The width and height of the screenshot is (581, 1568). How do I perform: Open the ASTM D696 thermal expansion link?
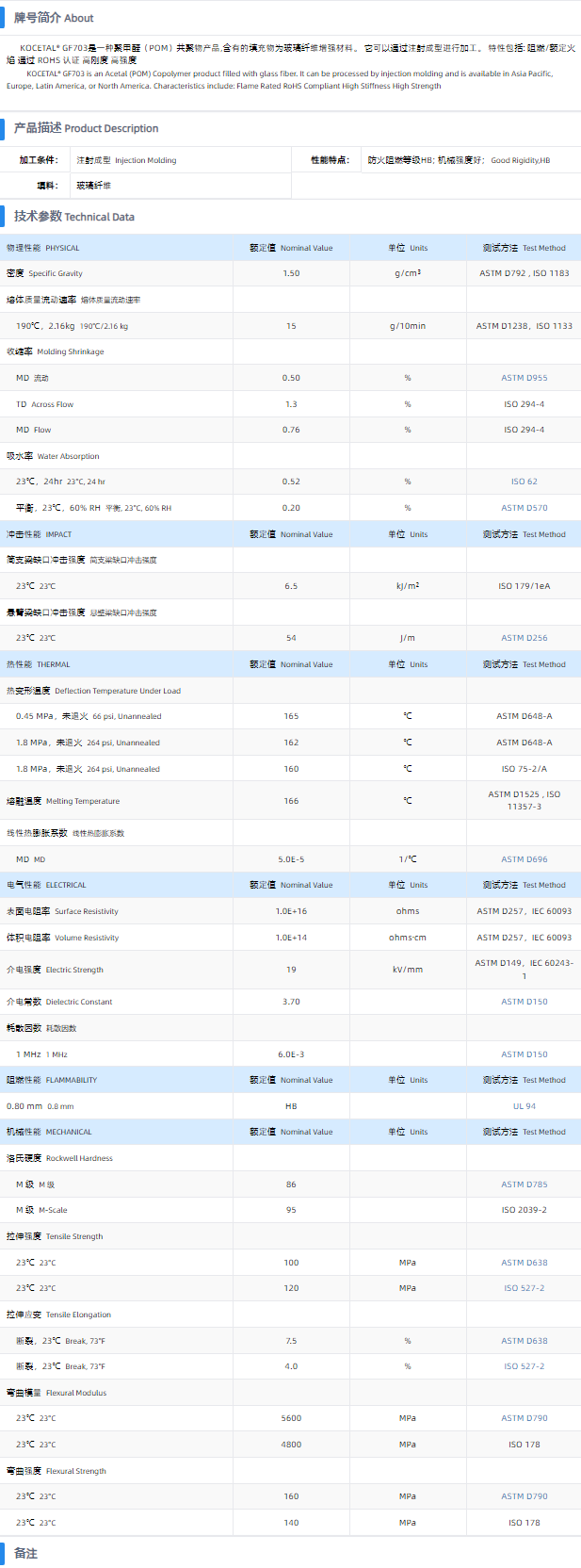[x=524, y=859]
